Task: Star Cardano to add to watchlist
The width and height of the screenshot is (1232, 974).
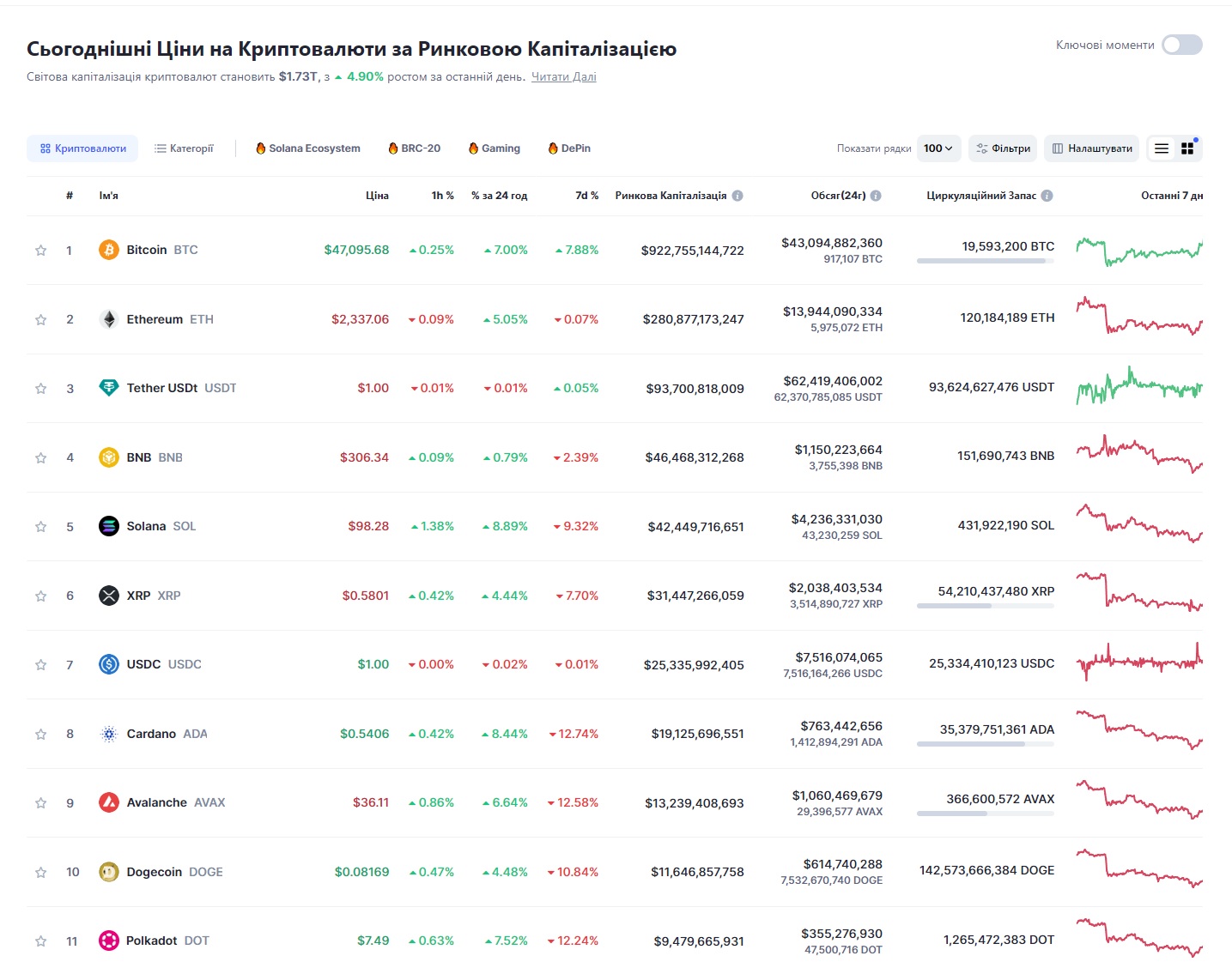Action: coord(40,734)
